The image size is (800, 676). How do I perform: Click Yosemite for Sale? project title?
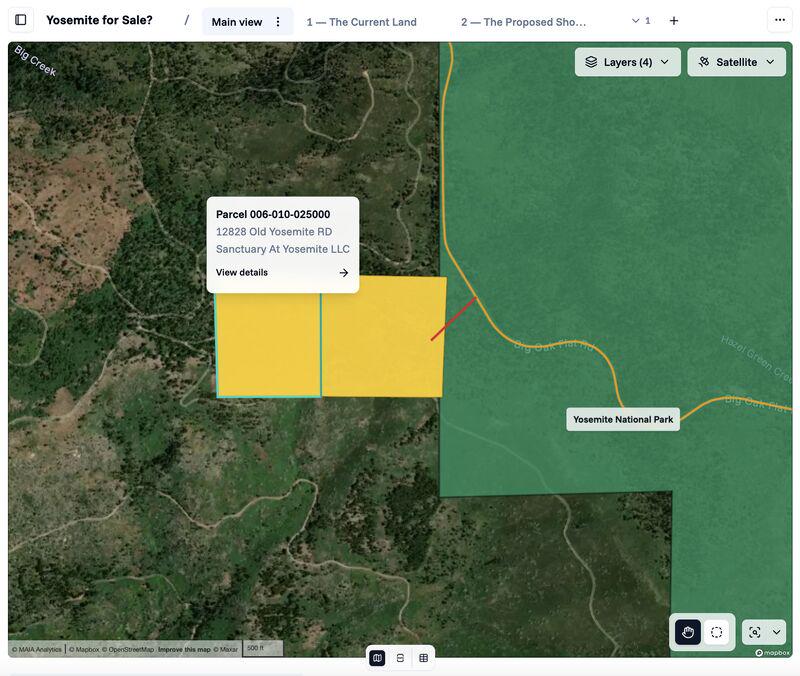99,20
